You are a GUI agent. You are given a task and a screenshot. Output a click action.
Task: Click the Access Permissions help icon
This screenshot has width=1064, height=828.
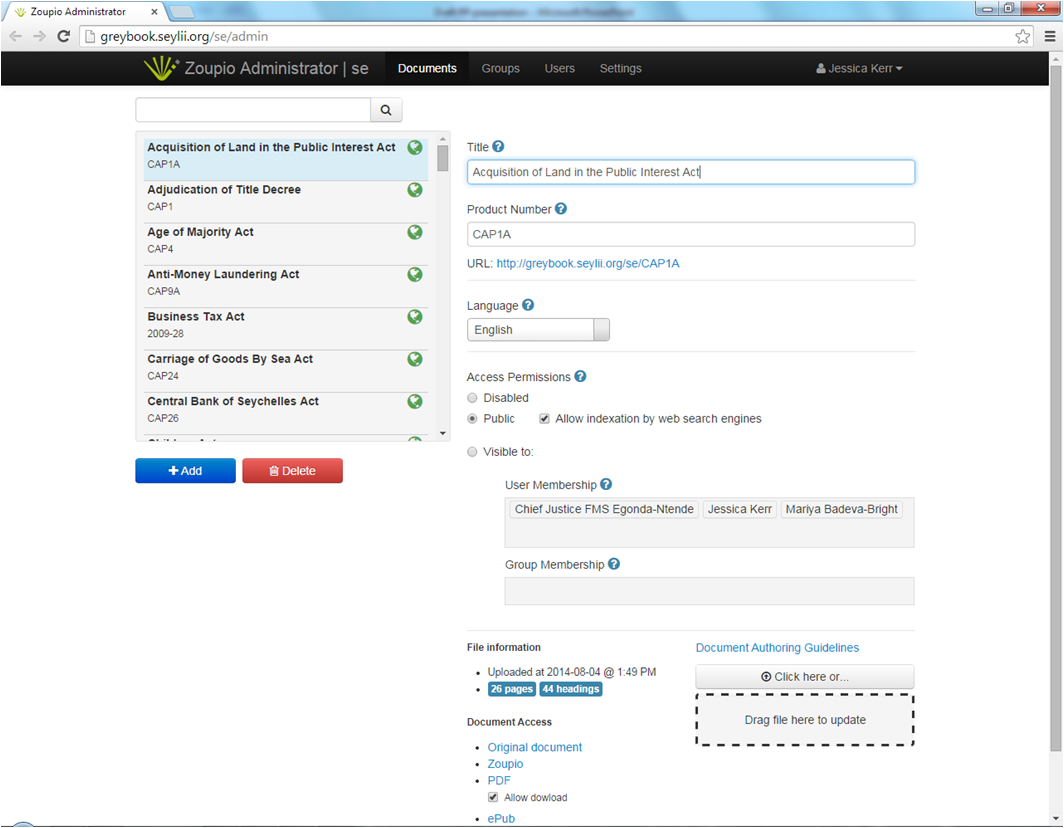(x=580, y=377)
